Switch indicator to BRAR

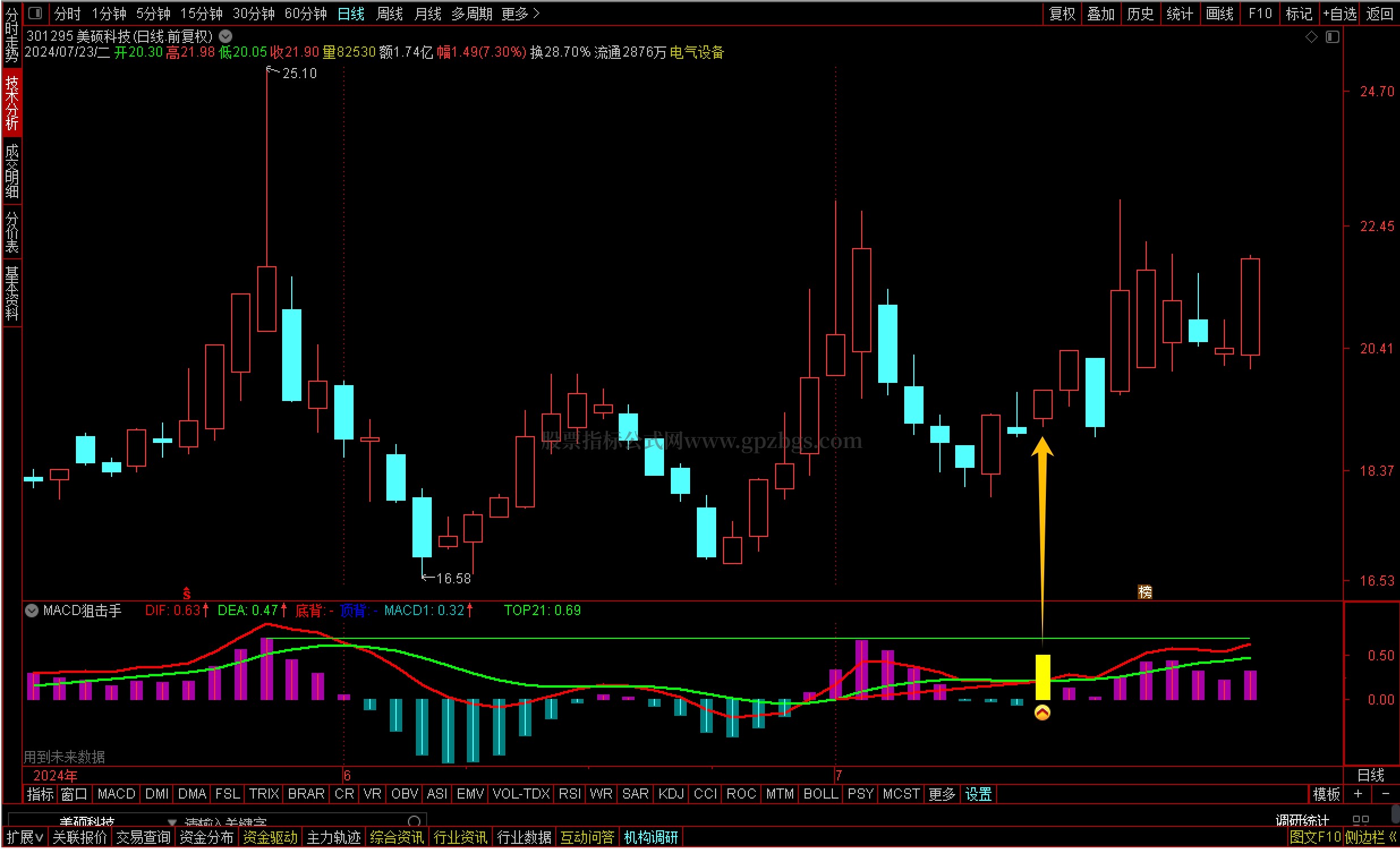pyautogui.click(x=307, y=794)
